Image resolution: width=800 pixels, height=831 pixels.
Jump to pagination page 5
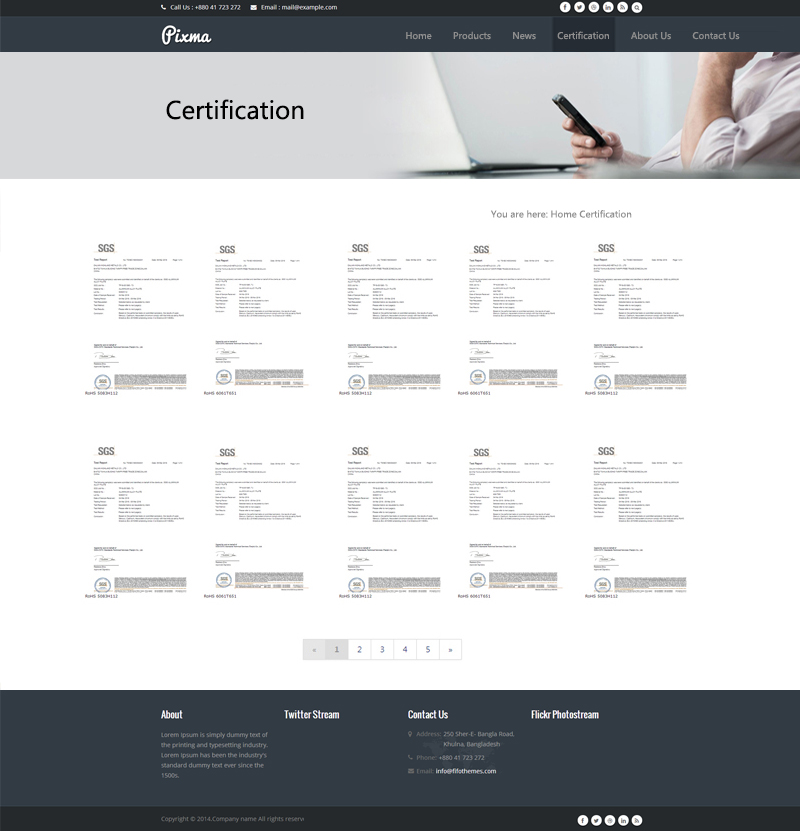[x=428, y=650]
